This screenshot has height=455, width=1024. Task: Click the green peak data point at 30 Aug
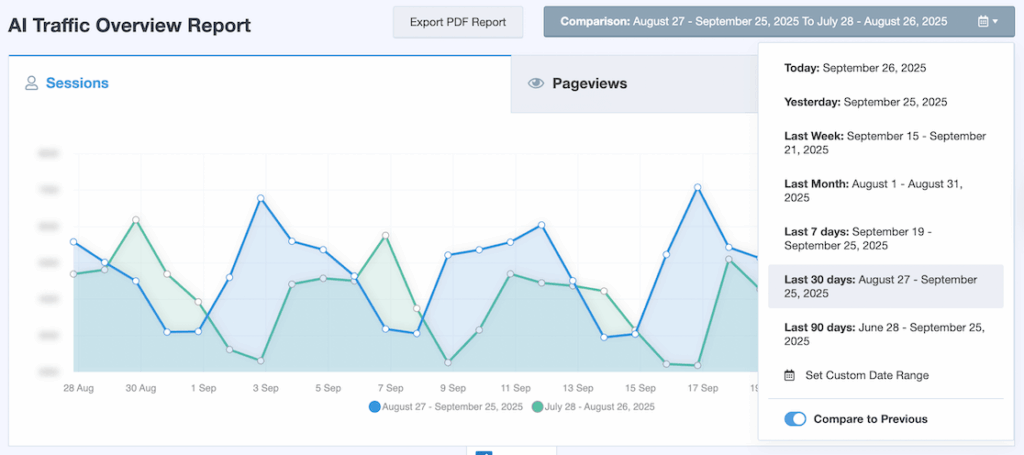tap(136, 220)
